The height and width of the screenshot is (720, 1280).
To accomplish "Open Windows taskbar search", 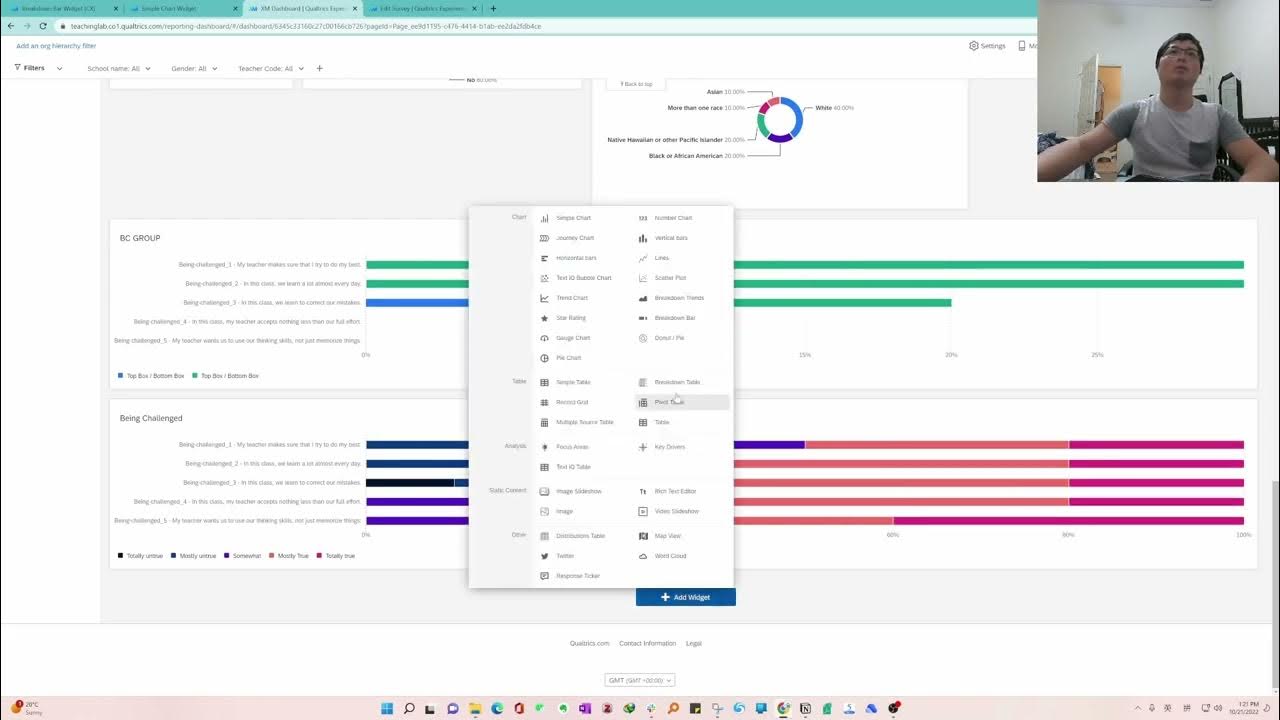I will click(x=409, y=708).
